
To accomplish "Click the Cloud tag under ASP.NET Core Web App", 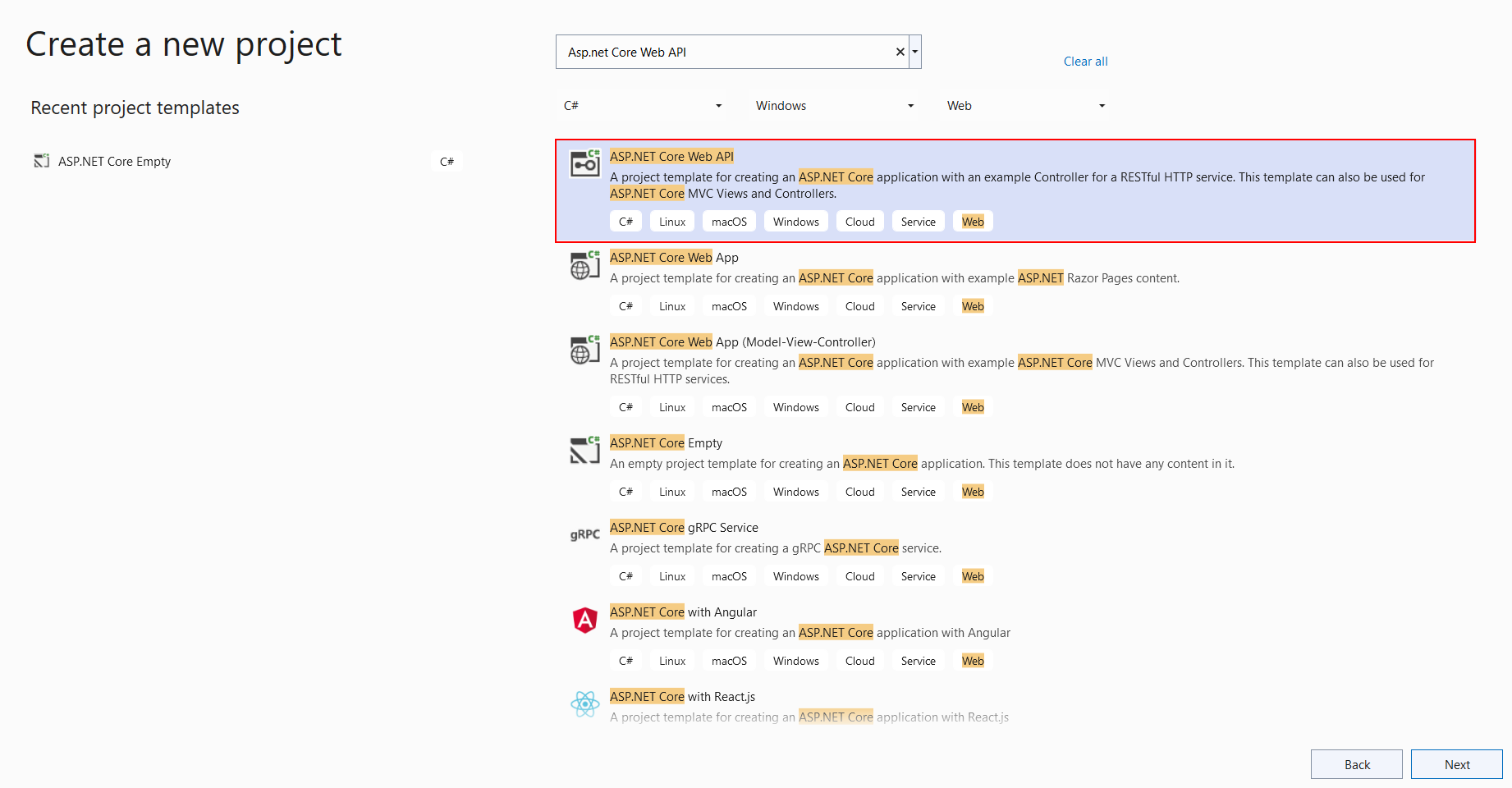I will pos(860,306).
